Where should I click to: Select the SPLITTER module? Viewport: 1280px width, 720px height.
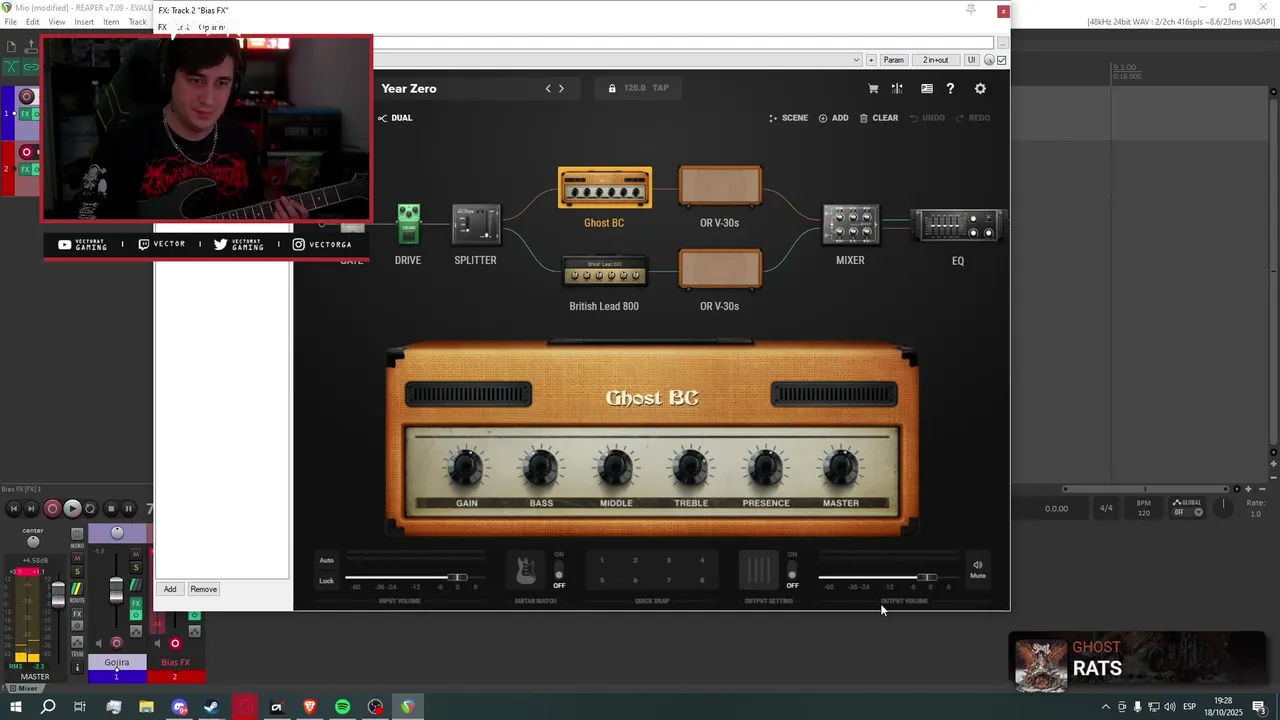tap(475, 225)
